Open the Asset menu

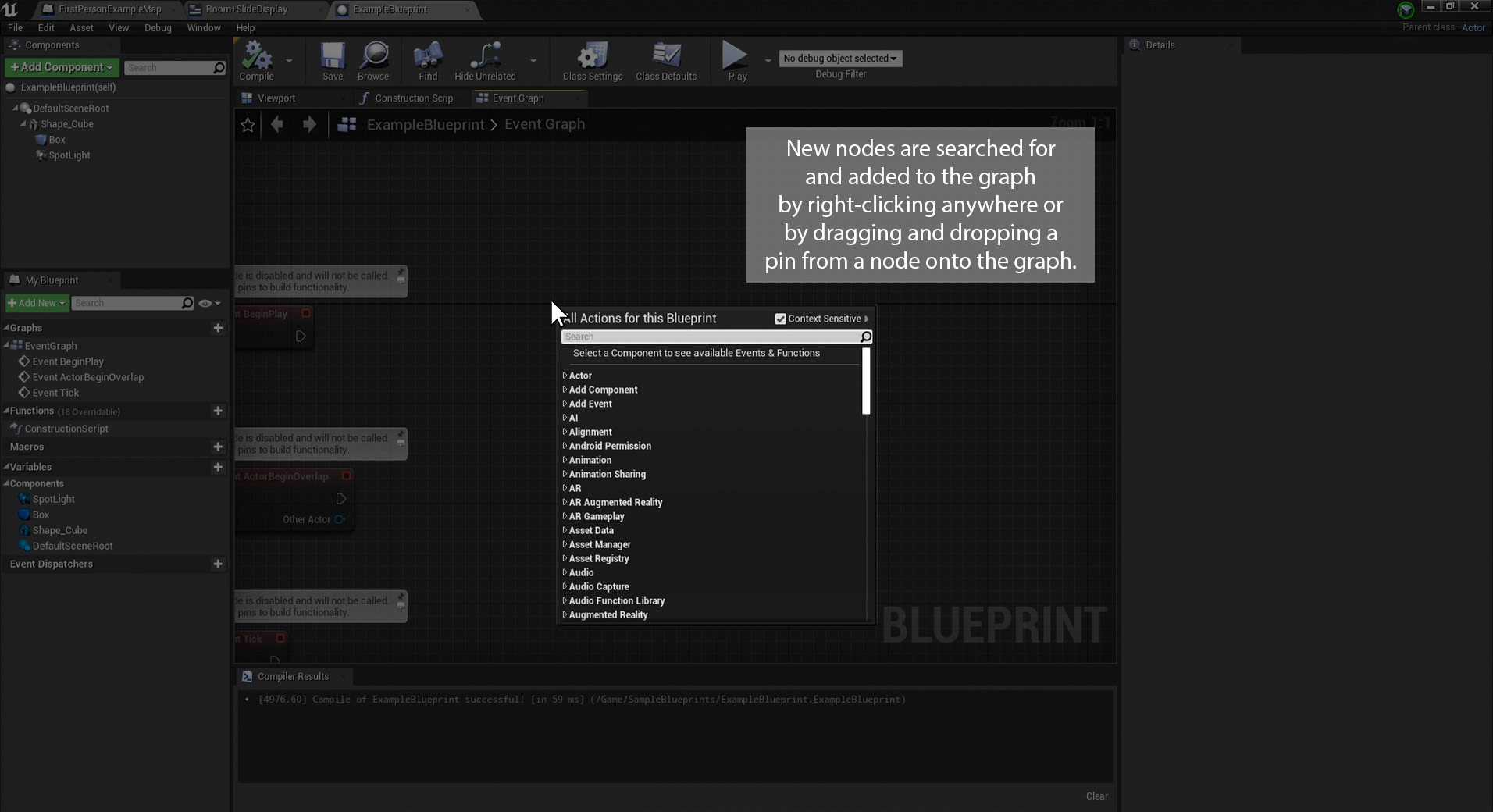tap(81, 28)
